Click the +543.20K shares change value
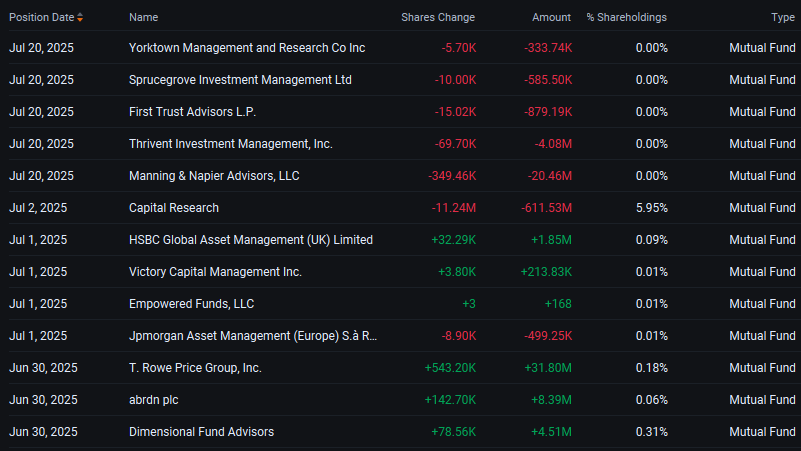The height and width of the screenshot is (451, 801). pyautogui.click(x=450, y=368)
